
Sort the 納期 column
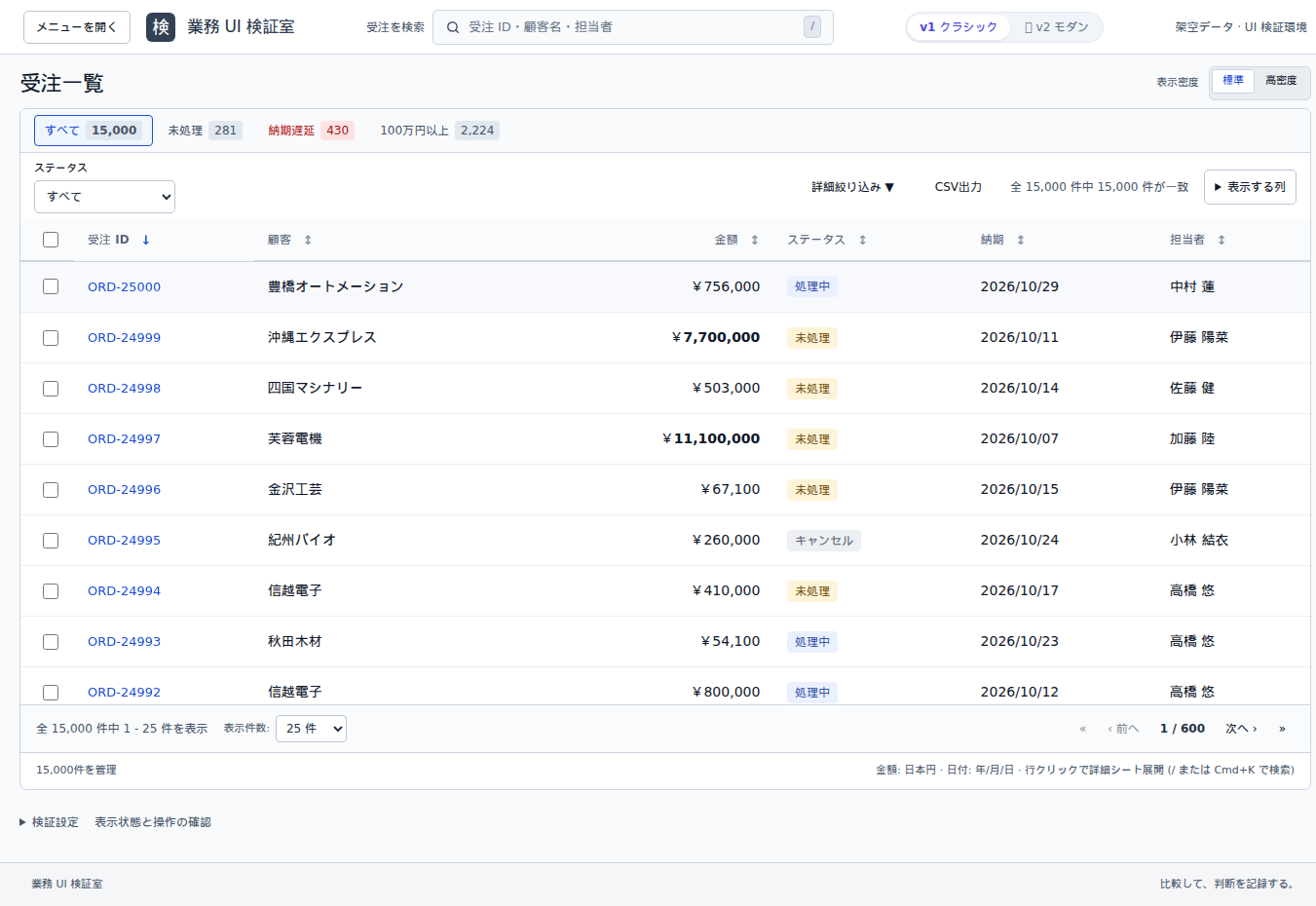click(1021, 240)
